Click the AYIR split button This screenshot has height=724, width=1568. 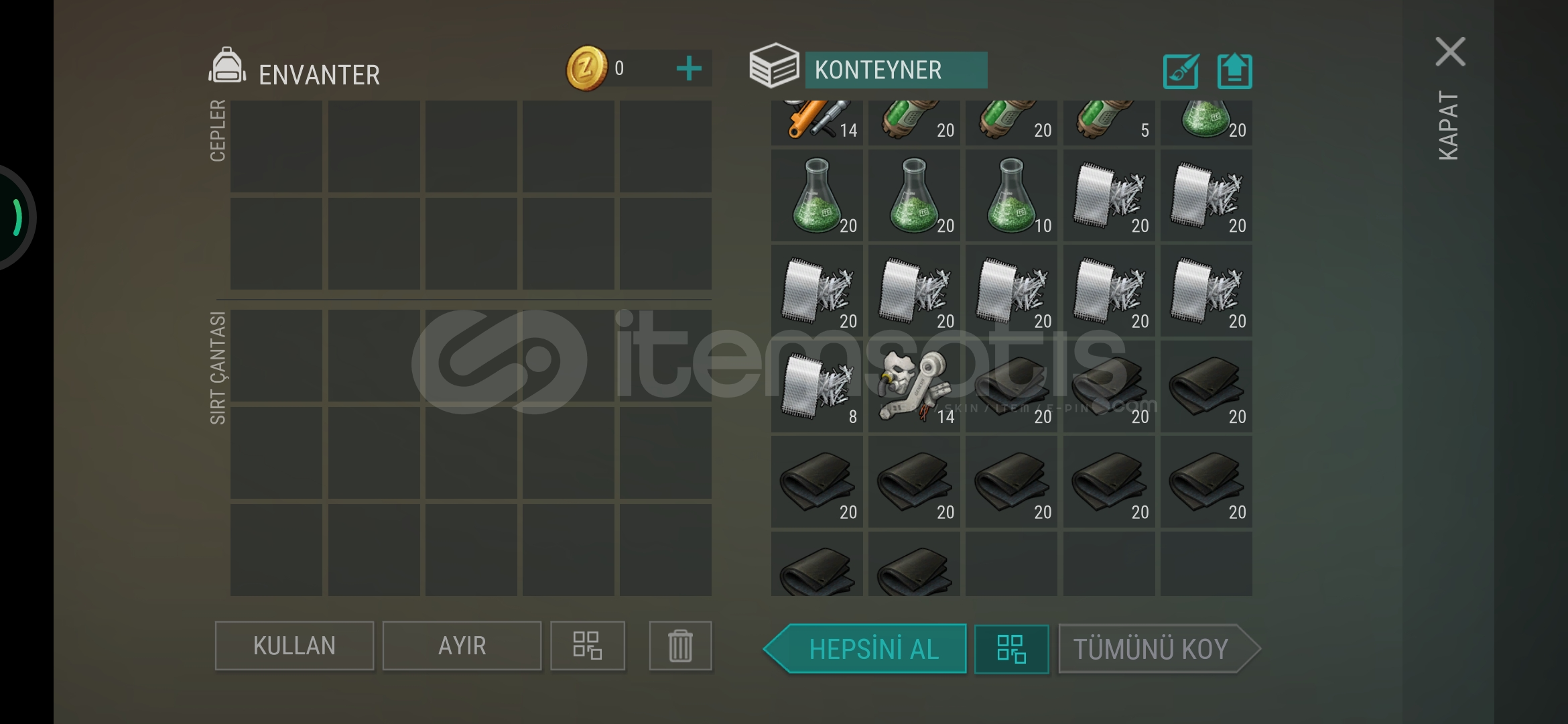tap(462, 646)
